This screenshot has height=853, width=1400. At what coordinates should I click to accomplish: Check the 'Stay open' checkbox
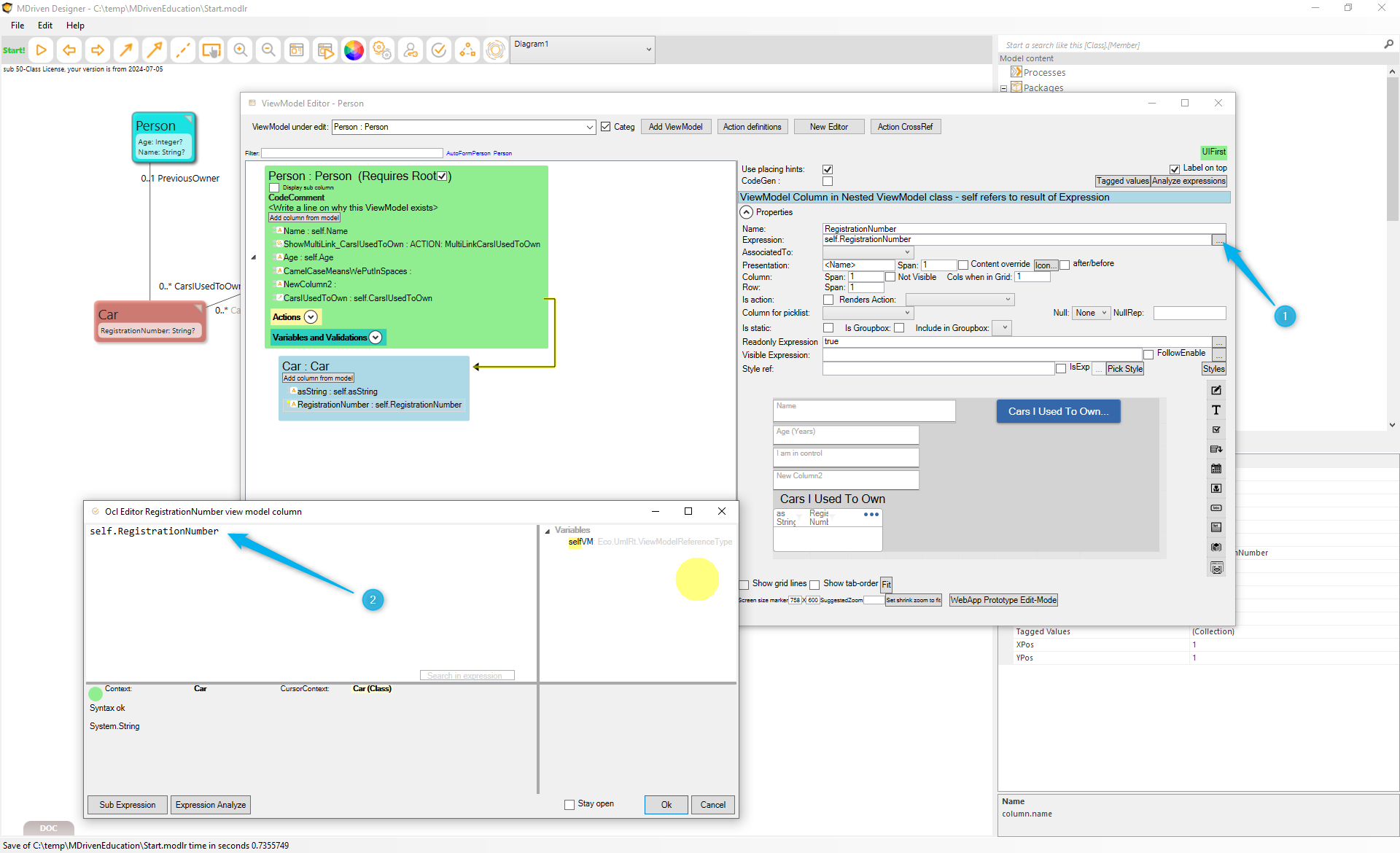(x=569, y=804)
